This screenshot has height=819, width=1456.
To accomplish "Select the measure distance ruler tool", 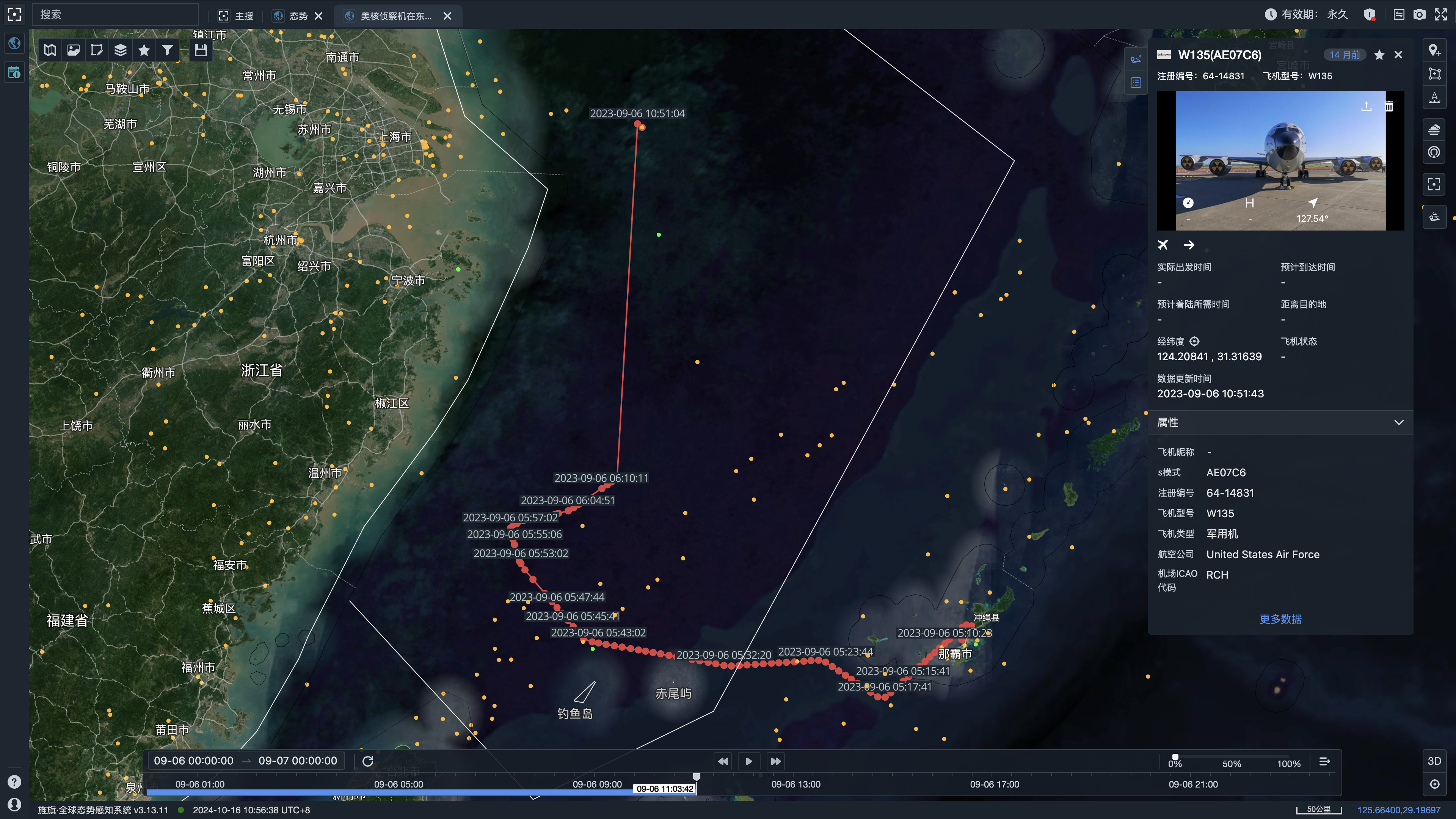I will coord(1434,97).
